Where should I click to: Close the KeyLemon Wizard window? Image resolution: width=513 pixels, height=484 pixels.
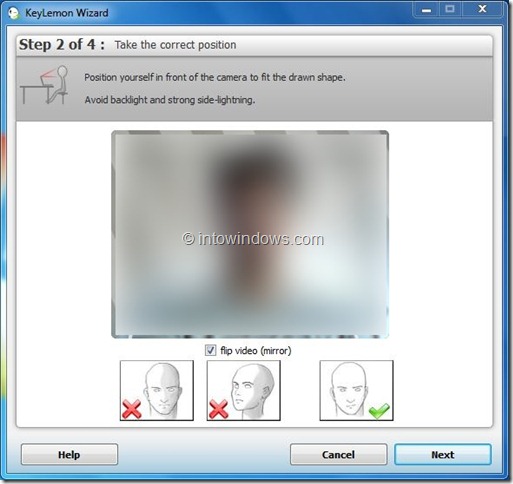coord(482,10)
